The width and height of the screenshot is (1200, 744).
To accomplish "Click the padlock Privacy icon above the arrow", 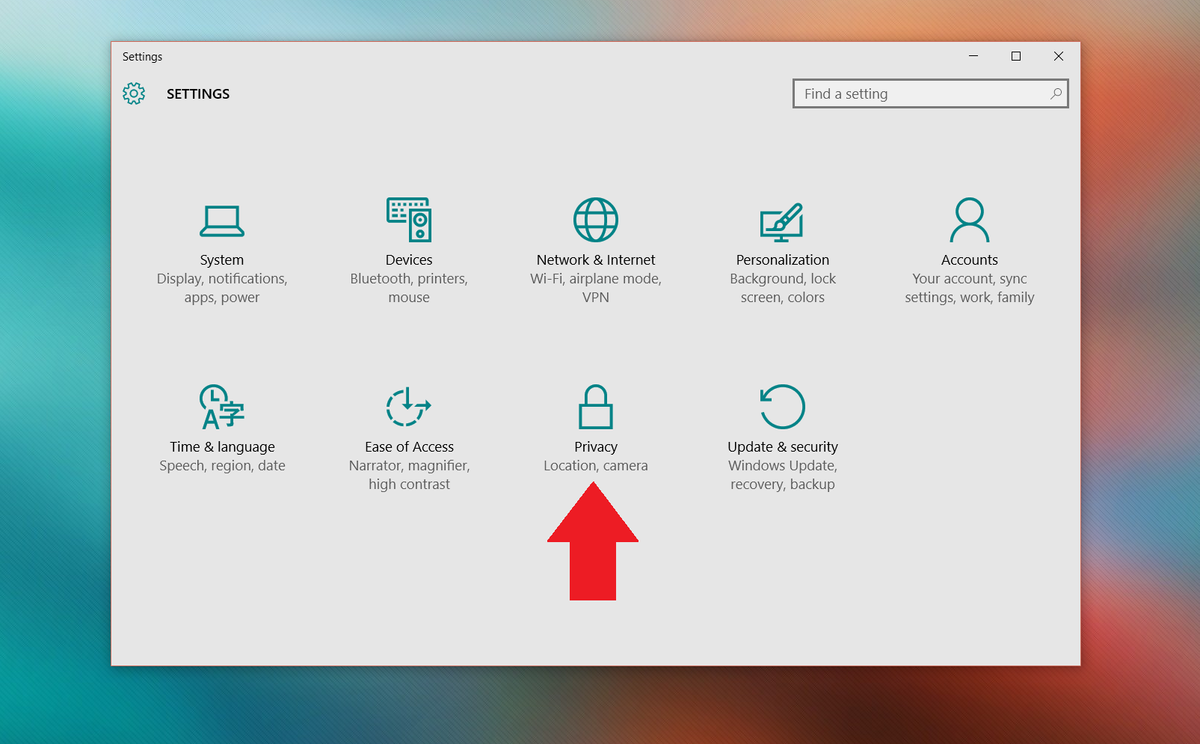I will [x=595, y=407].
